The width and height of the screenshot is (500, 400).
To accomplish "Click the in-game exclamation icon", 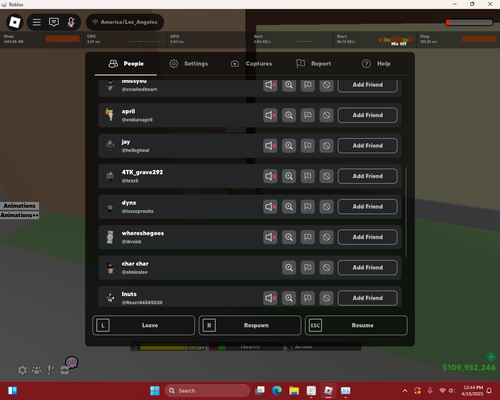I will pos(50,370).
